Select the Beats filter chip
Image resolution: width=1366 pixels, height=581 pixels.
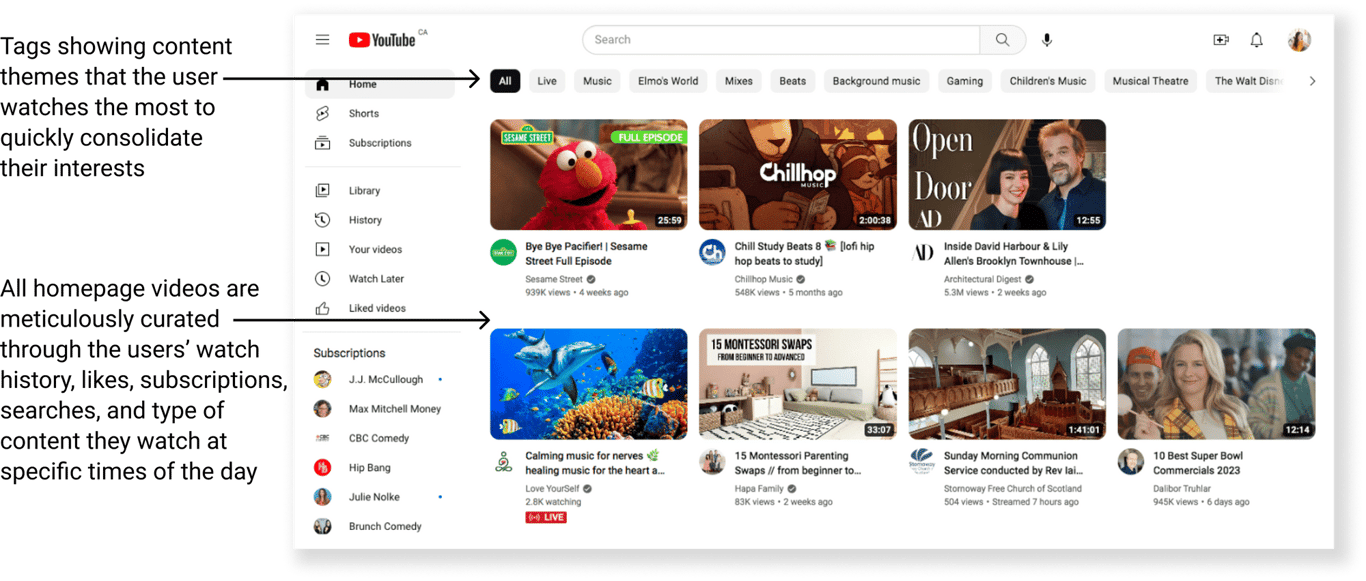pos(793,81)
